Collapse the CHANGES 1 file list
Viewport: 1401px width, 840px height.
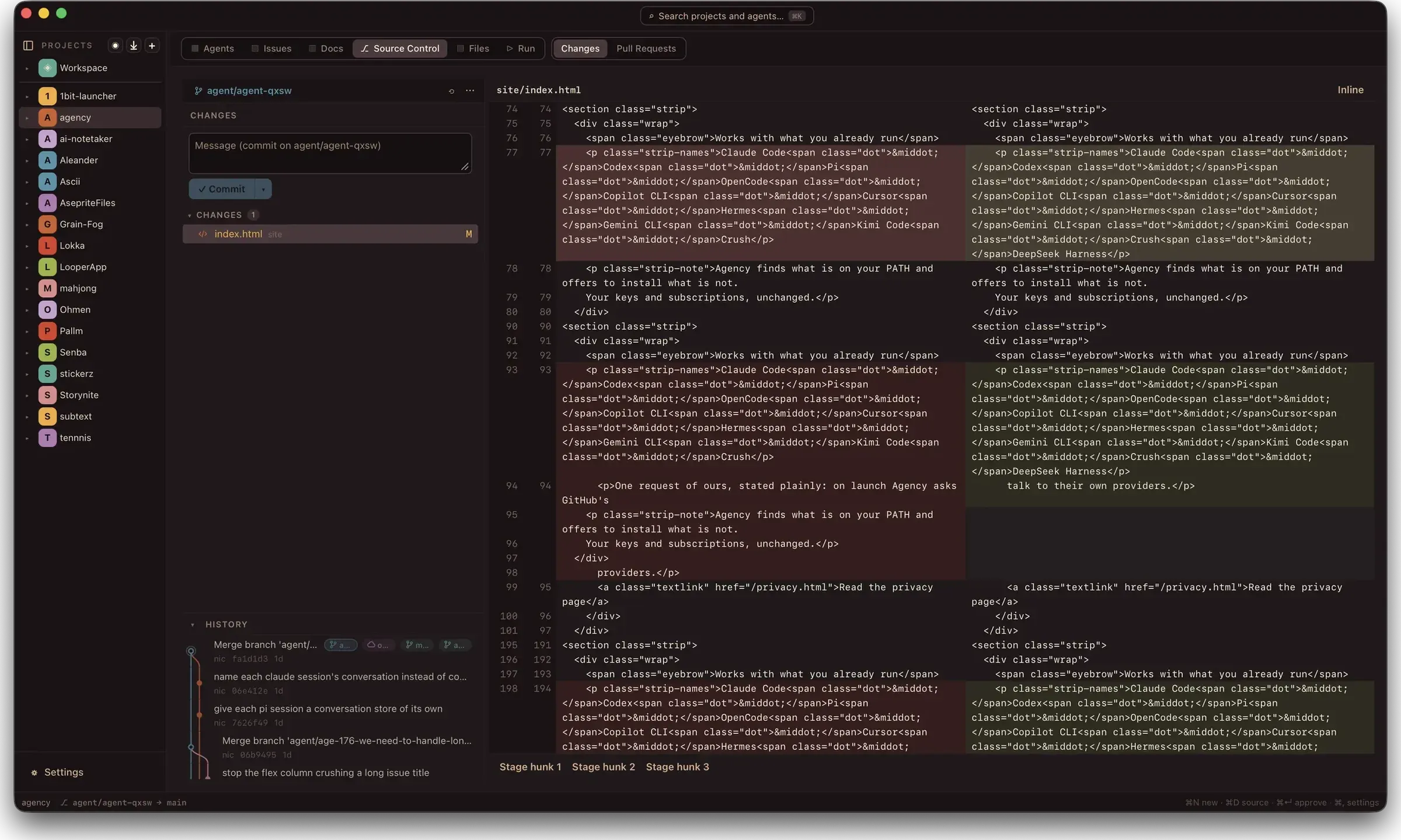[190, 215]
